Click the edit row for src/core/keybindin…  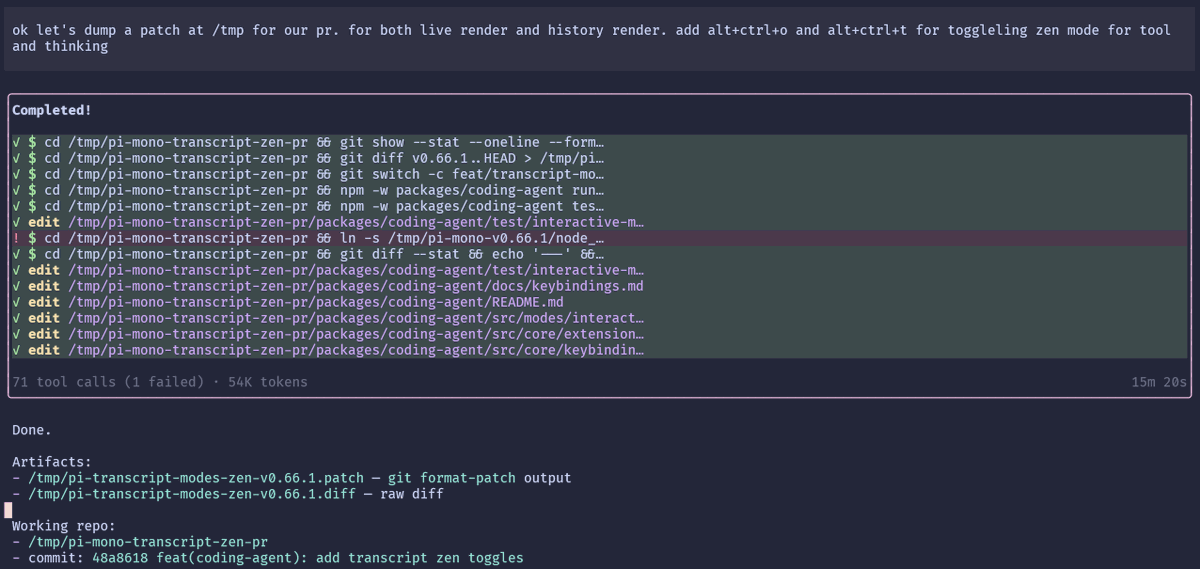(599, 350)
